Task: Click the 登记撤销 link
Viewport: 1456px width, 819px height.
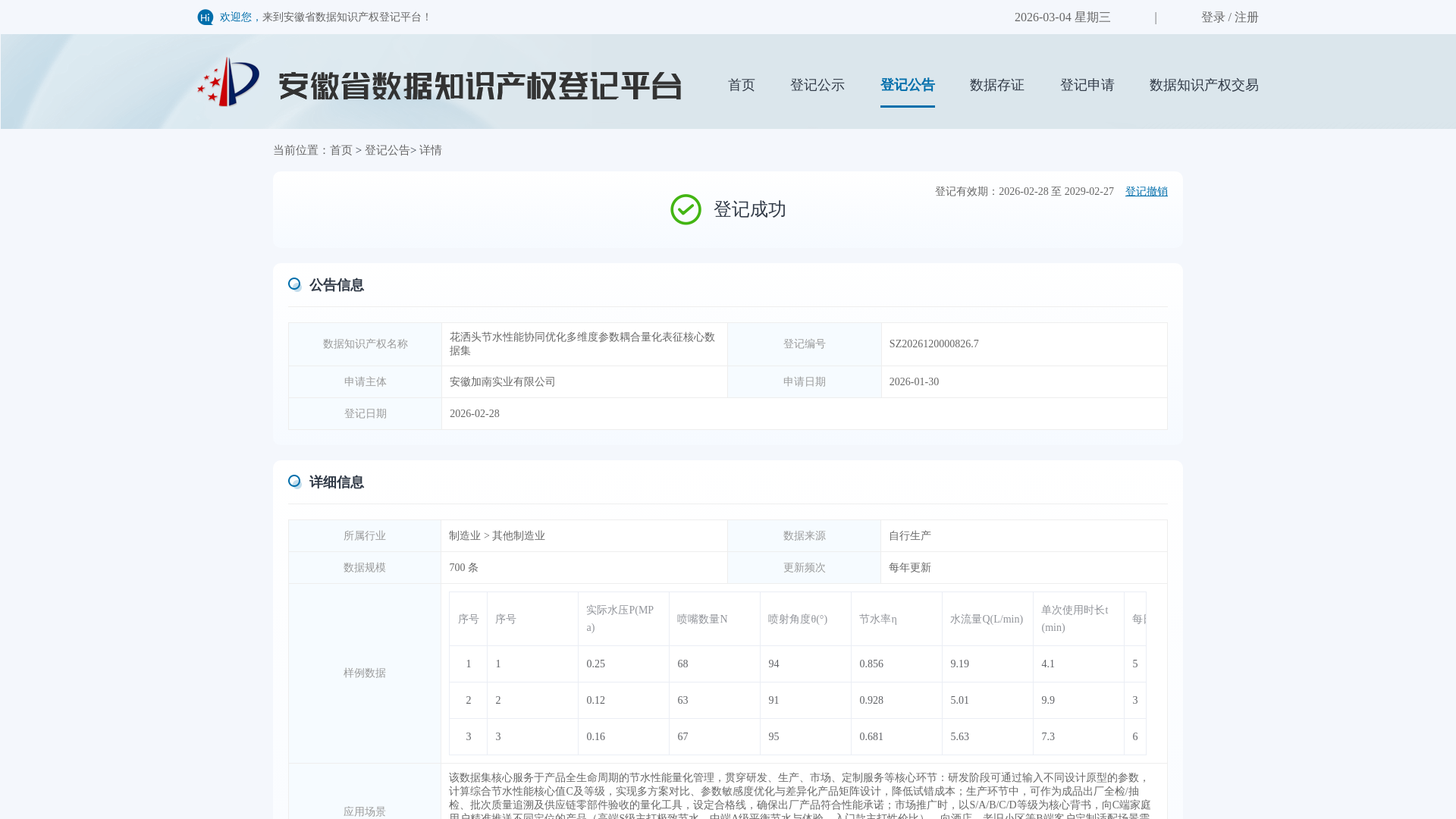Action: tap(1146, 192)
